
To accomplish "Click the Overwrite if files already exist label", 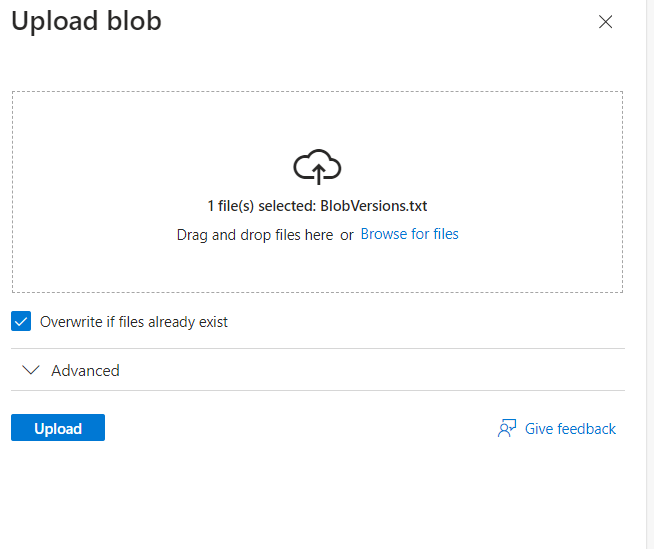I will 133,322.
